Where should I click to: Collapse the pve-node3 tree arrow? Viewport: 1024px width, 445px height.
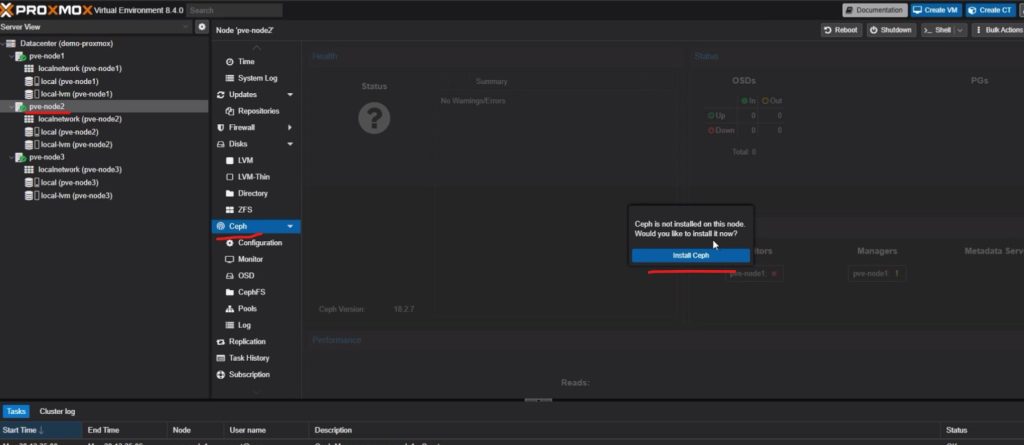(x=10, y=157)
